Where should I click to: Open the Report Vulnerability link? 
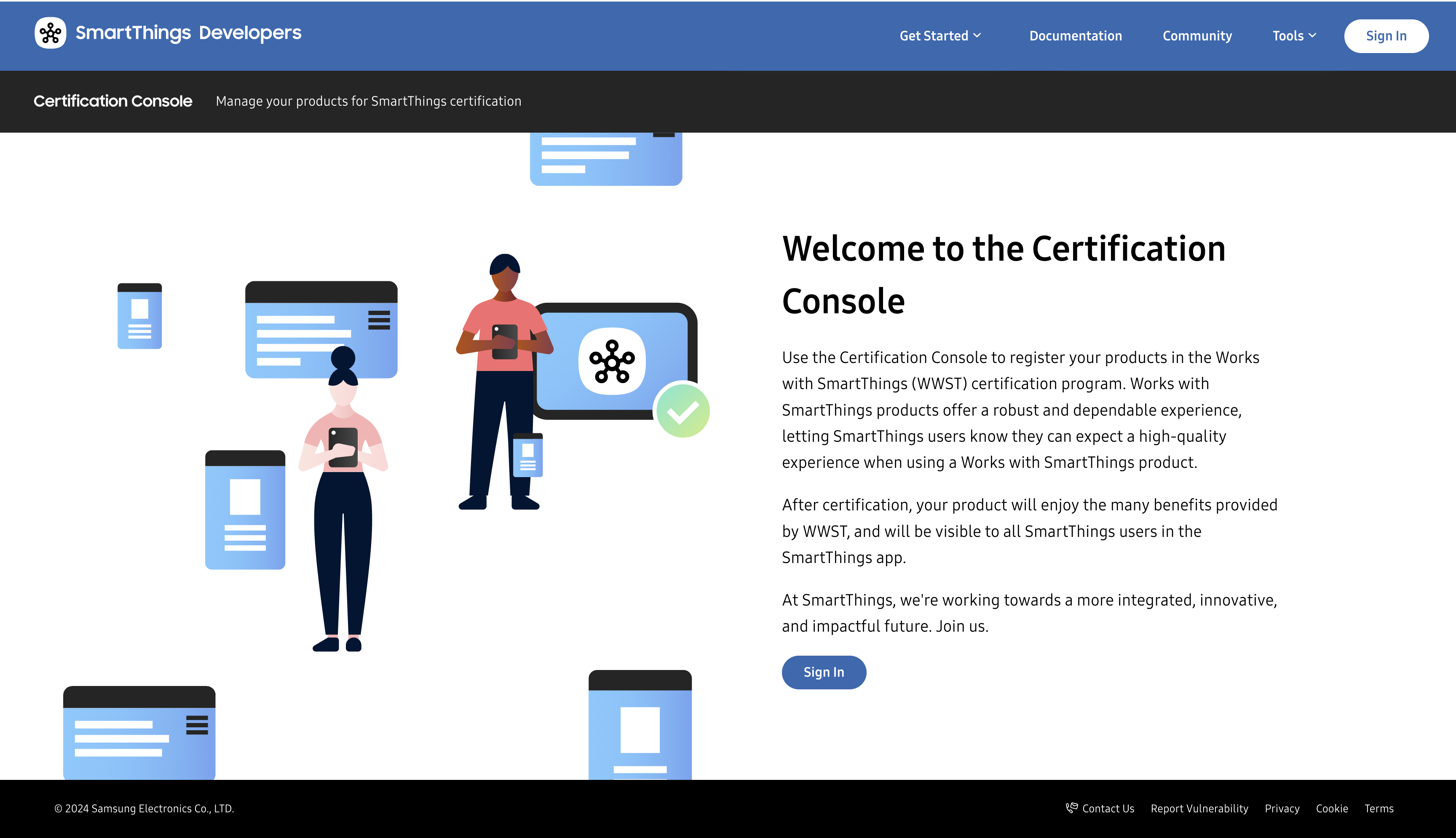1199,809
